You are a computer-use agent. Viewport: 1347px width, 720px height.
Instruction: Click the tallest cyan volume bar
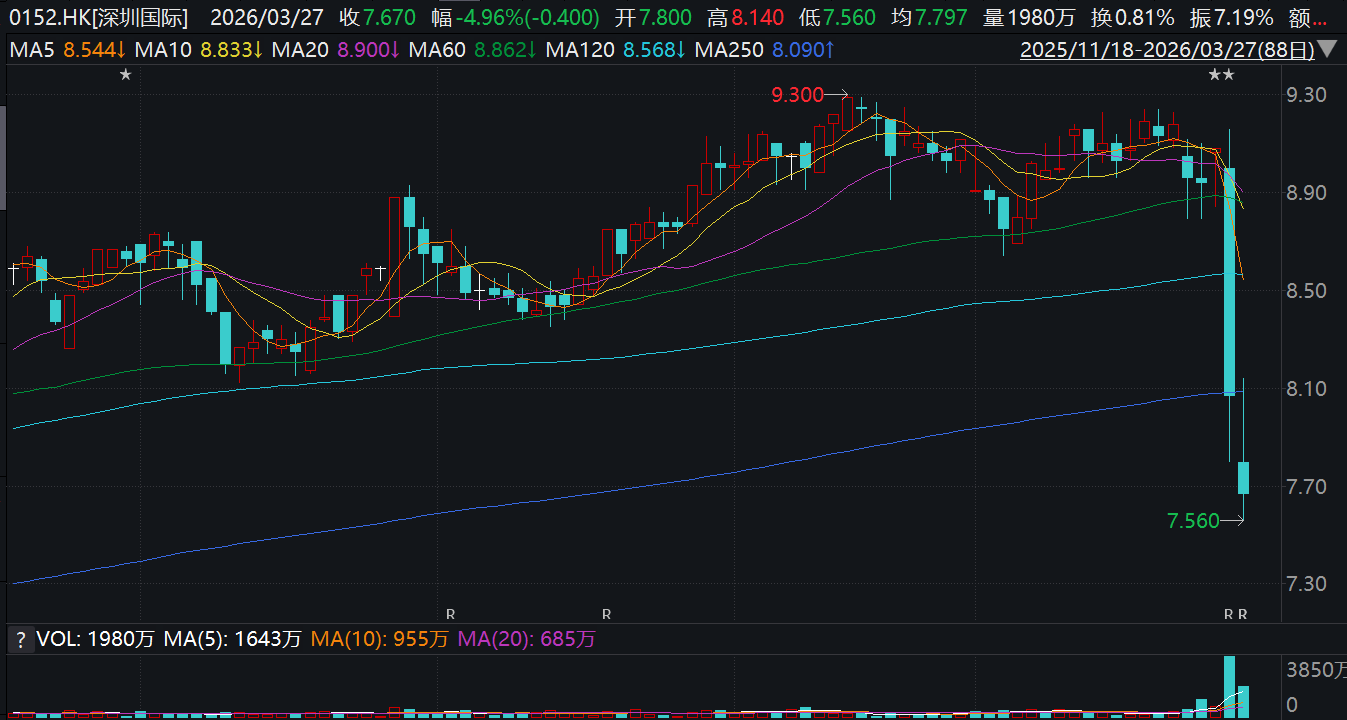(x=1229, y=686)
